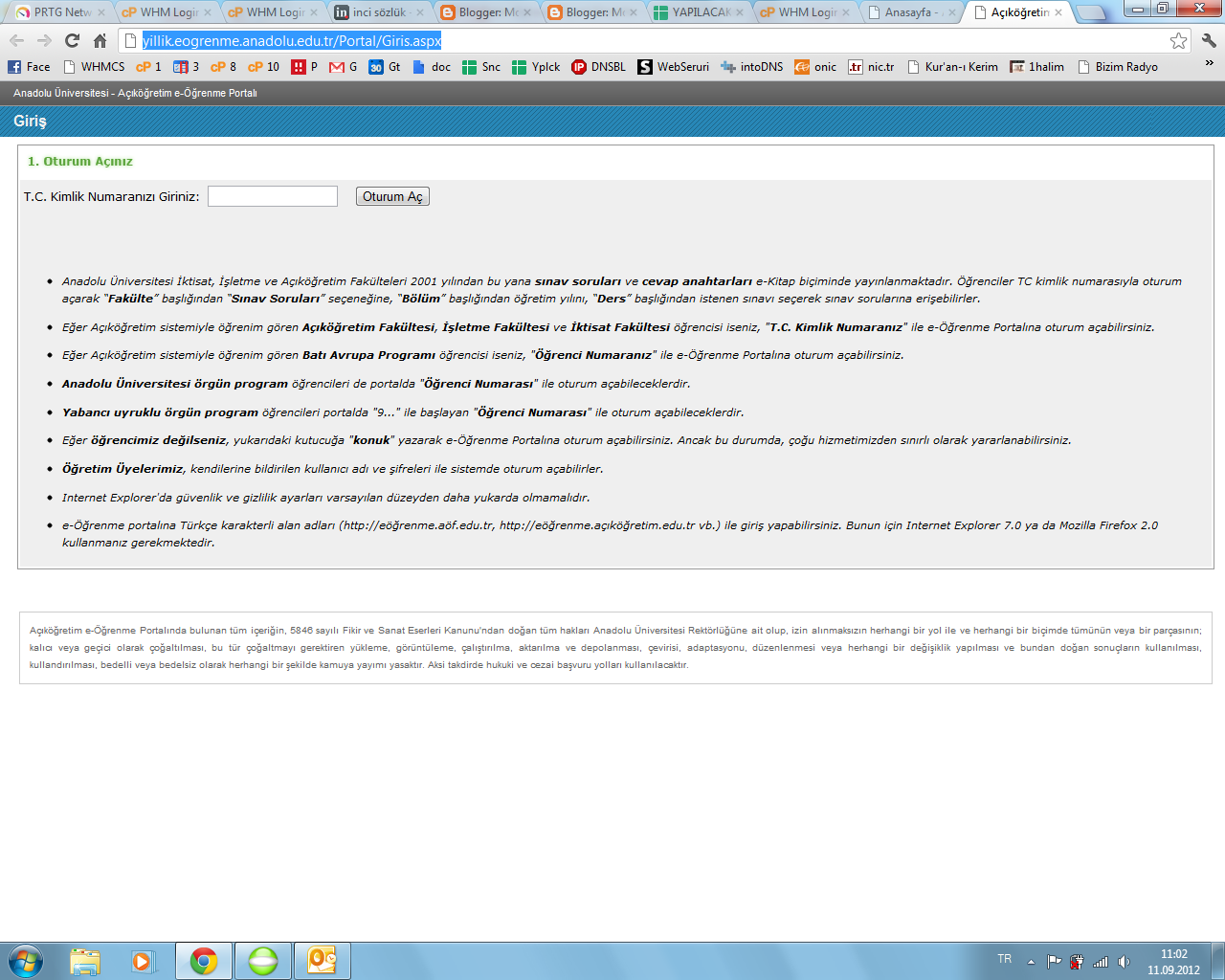Viewport: 1225px width, 980px height.
Task: Open the WHMCS bookmark
Action: point(94,67)
